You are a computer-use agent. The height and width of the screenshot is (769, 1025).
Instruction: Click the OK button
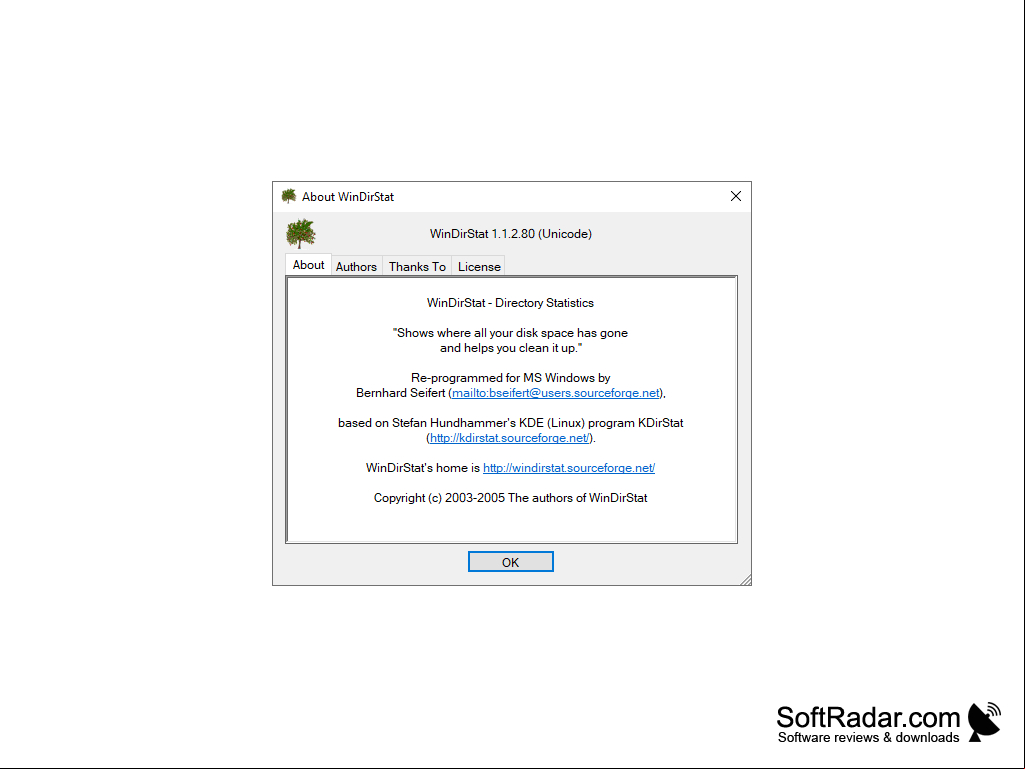click(x=511, y=562)
